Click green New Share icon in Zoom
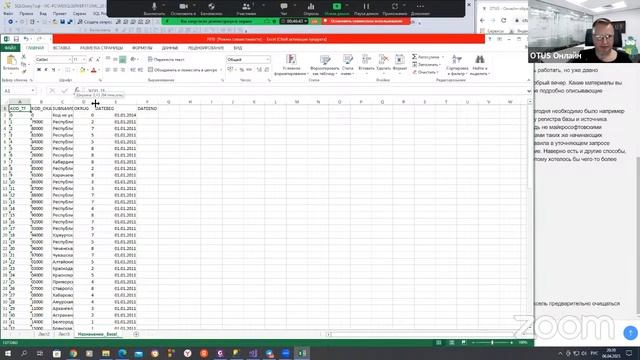 (x=337, y=7)
